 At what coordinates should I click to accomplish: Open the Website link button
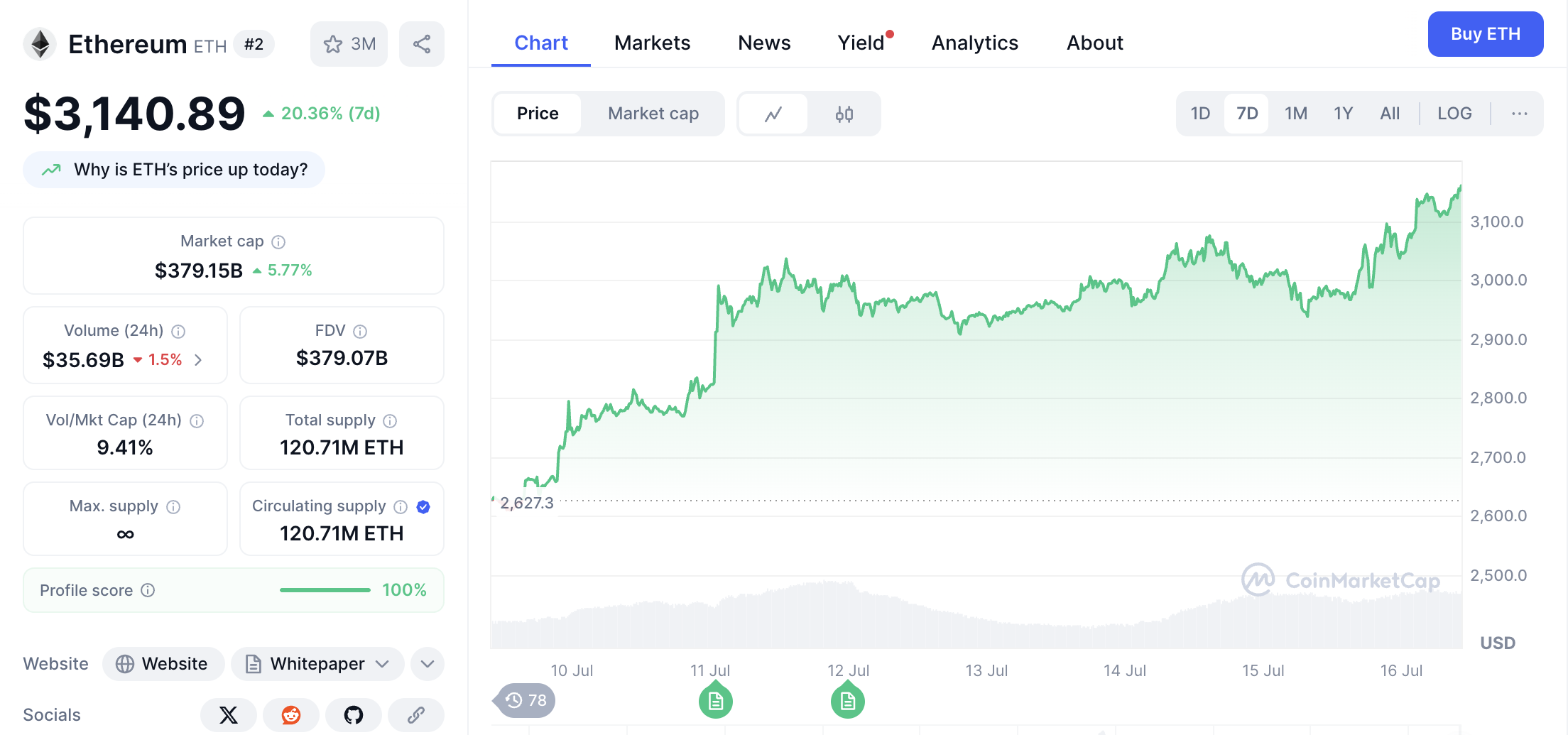click(163, 664)
